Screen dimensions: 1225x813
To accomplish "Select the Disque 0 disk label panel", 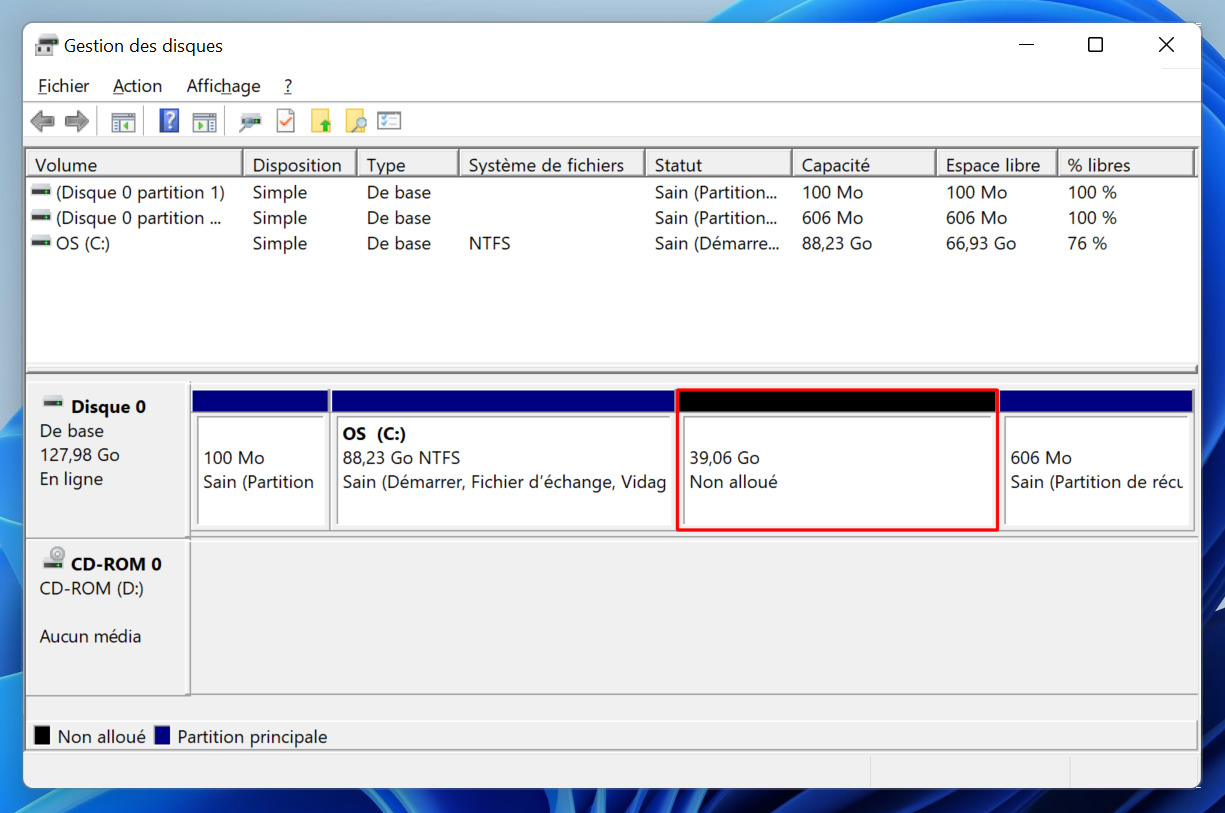I will [107, 459].
